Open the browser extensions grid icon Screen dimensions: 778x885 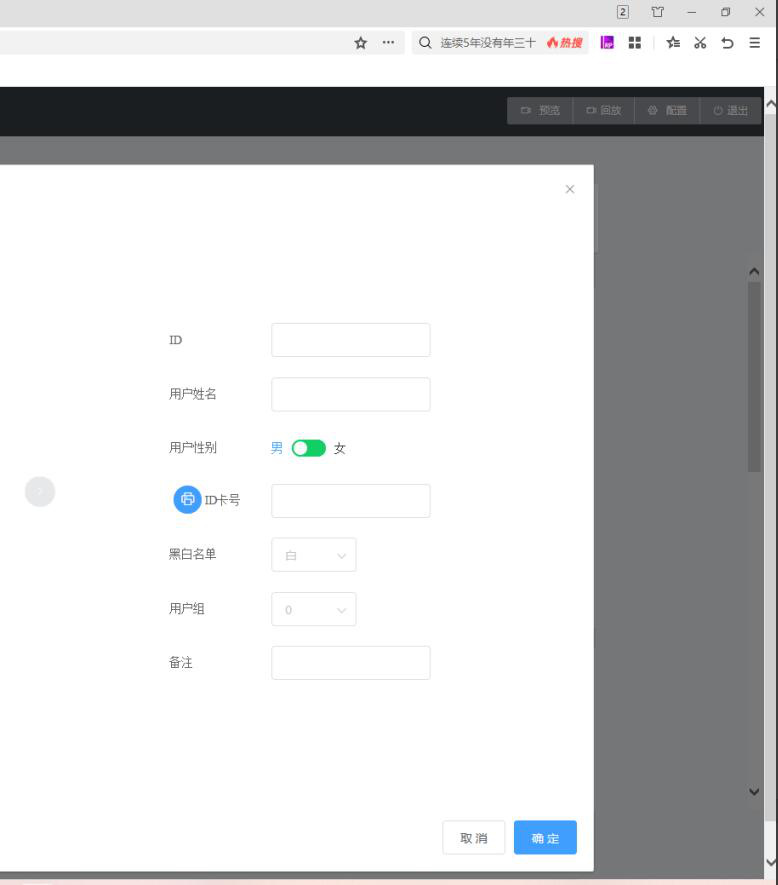coord(634,43)
